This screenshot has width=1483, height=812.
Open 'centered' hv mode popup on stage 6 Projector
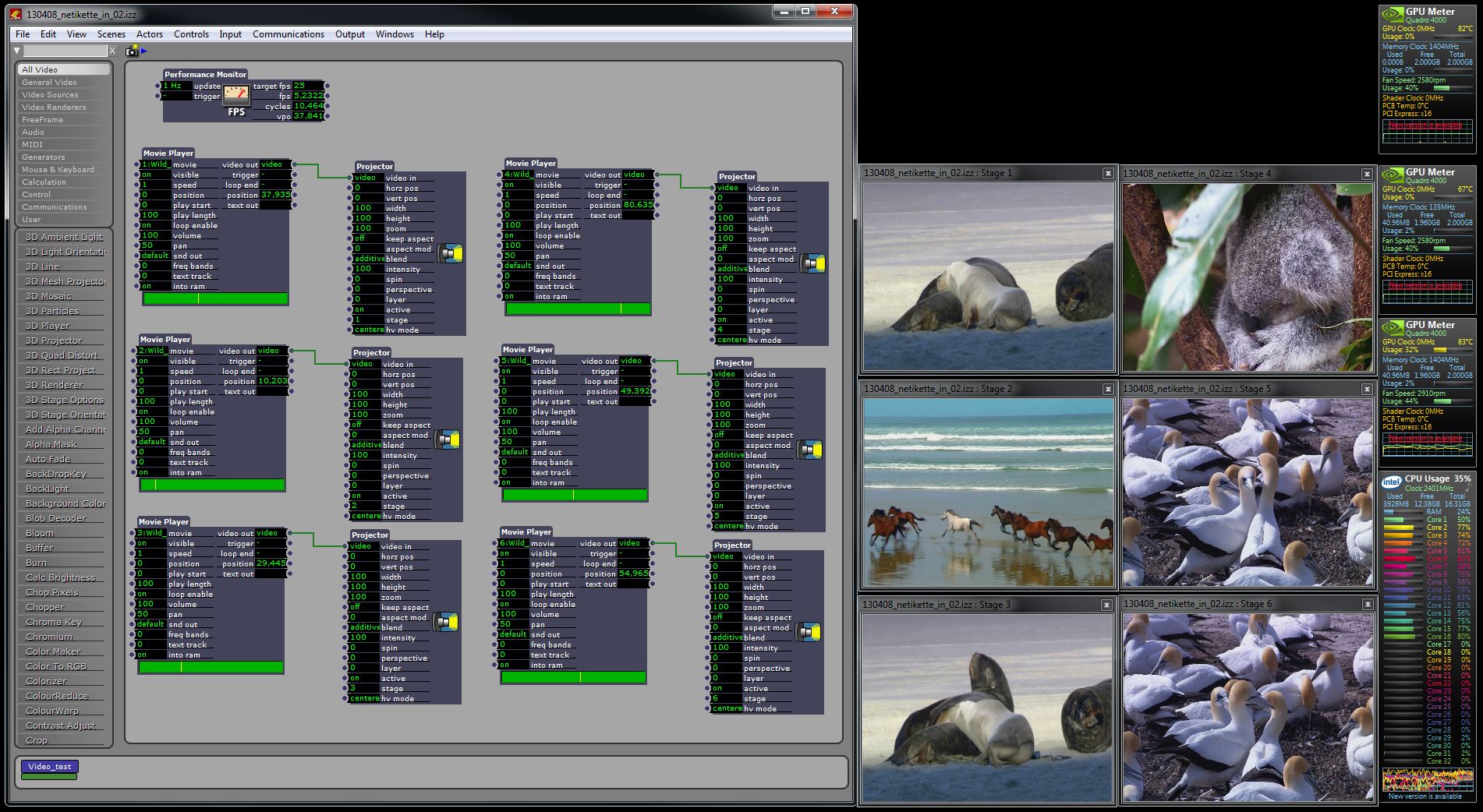pos(727,708)
